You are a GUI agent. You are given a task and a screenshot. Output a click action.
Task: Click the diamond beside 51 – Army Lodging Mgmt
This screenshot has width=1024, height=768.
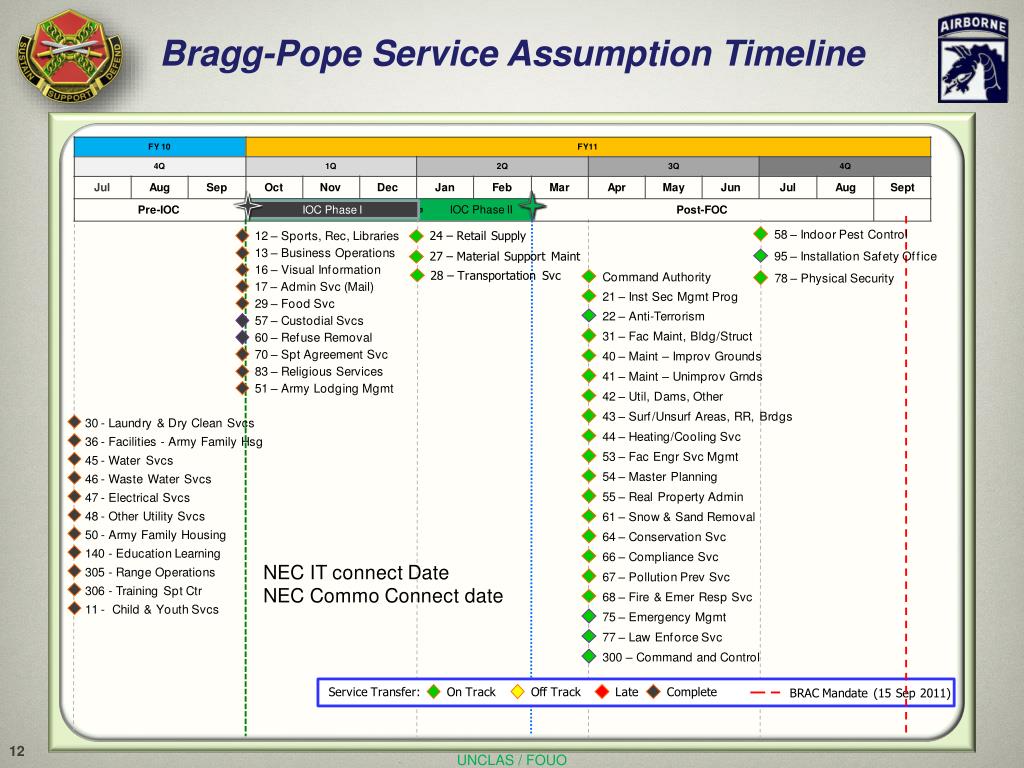click(x=242, y=388)
